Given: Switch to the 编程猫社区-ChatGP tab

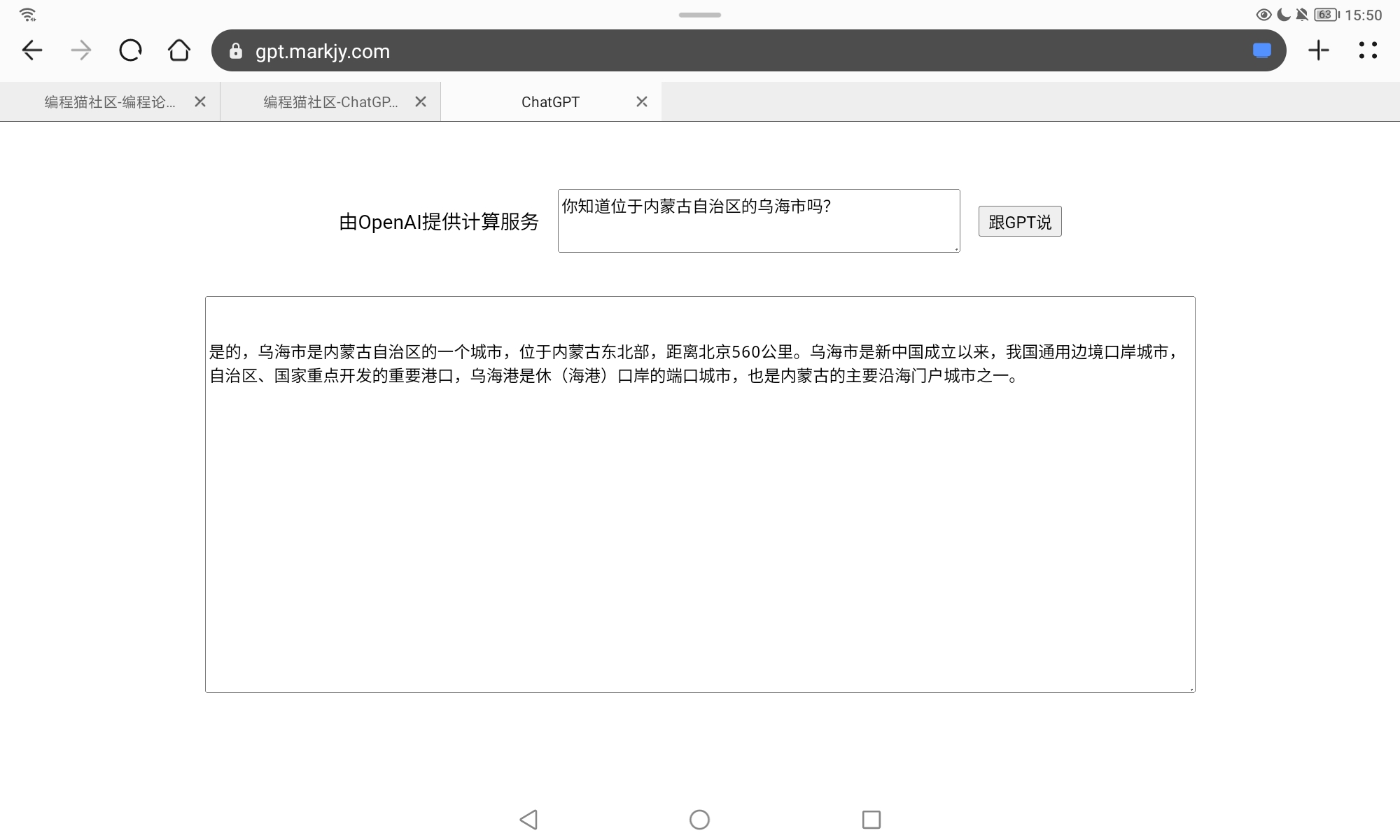Looking at the screenshot, I should pos(330,102).
